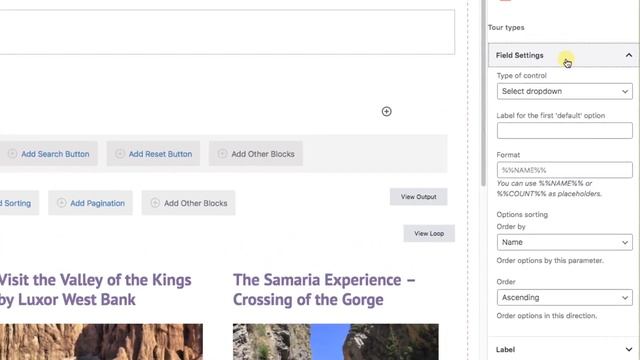Click the Options sorting heading text
The height and width of the screenshot is (360, 640).
(522, 214)
